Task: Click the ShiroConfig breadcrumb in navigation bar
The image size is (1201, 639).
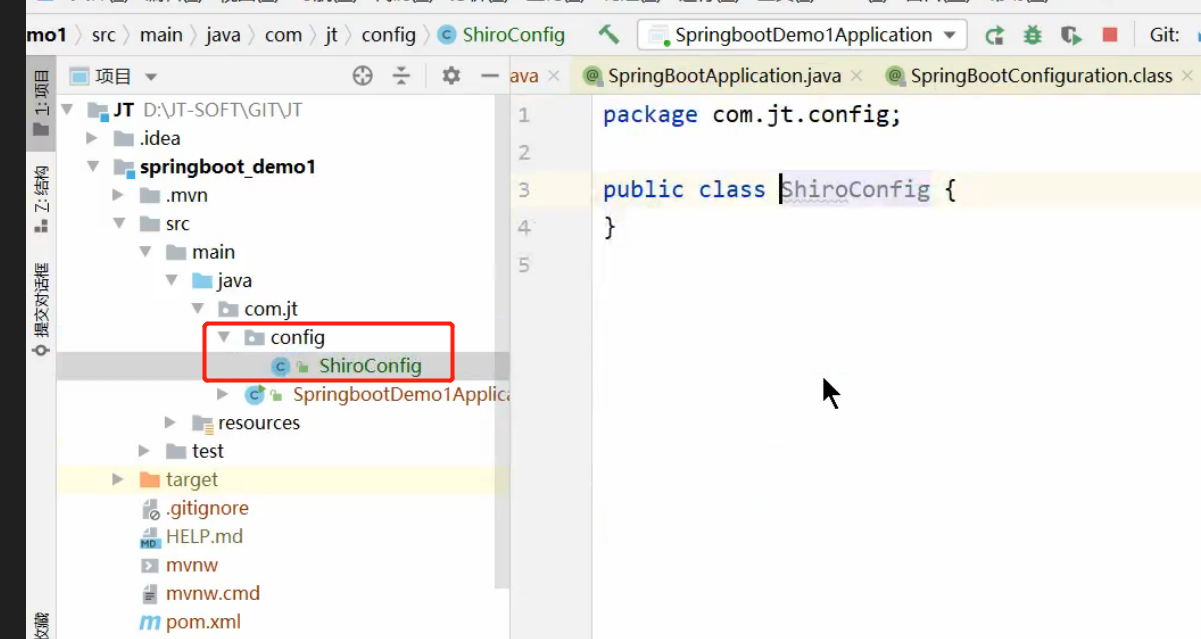Action: [513, 35]
